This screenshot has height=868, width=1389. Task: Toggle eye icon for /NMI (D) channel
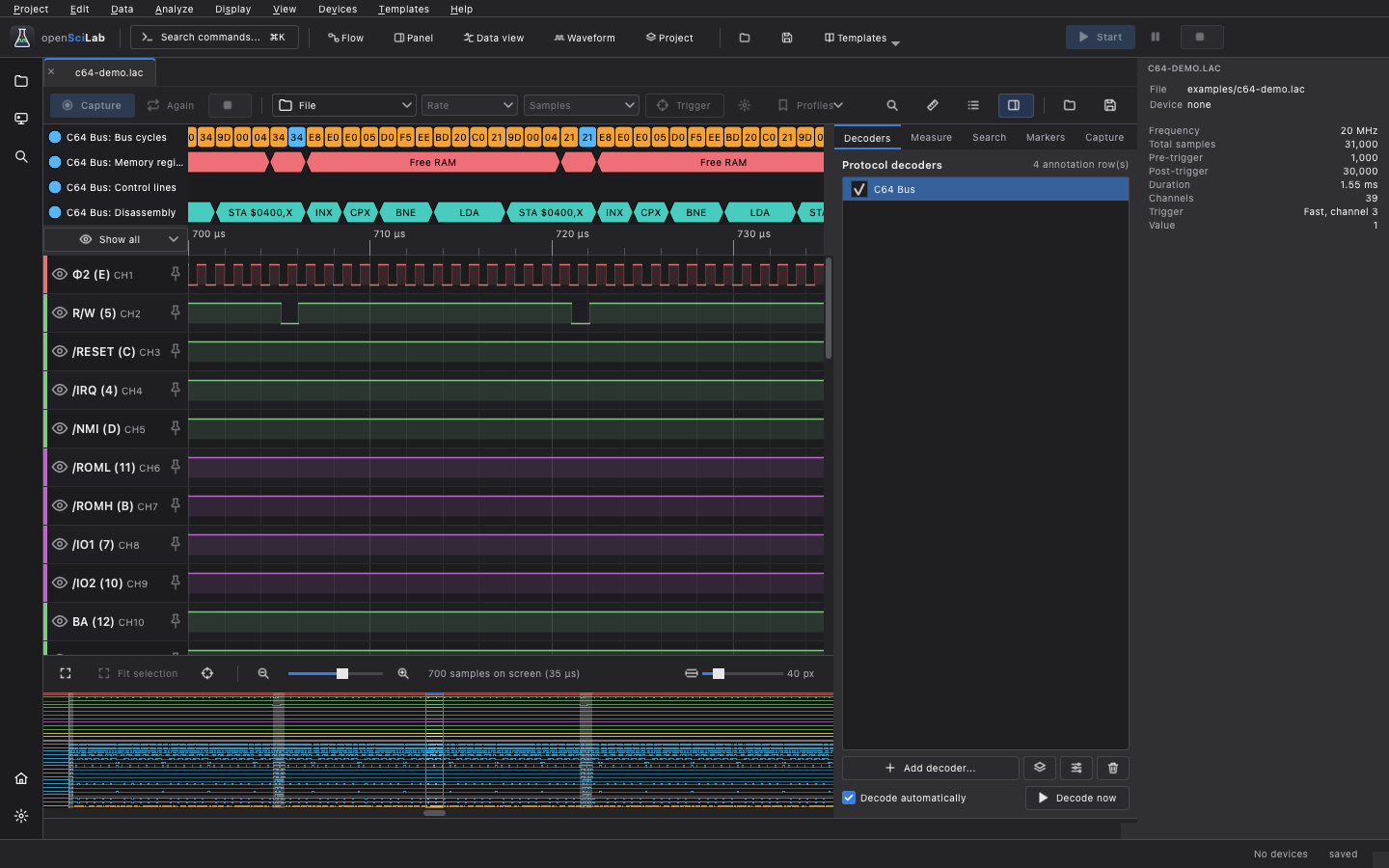click(x=60, y=428)
